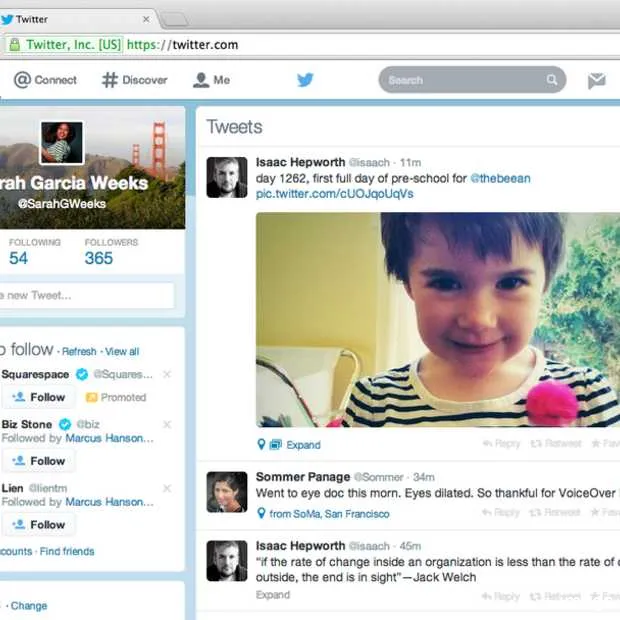Retweet Isaac Hepworth's photo tweet
The height and width of the screenshot is (620, 620).
point(556,444)
